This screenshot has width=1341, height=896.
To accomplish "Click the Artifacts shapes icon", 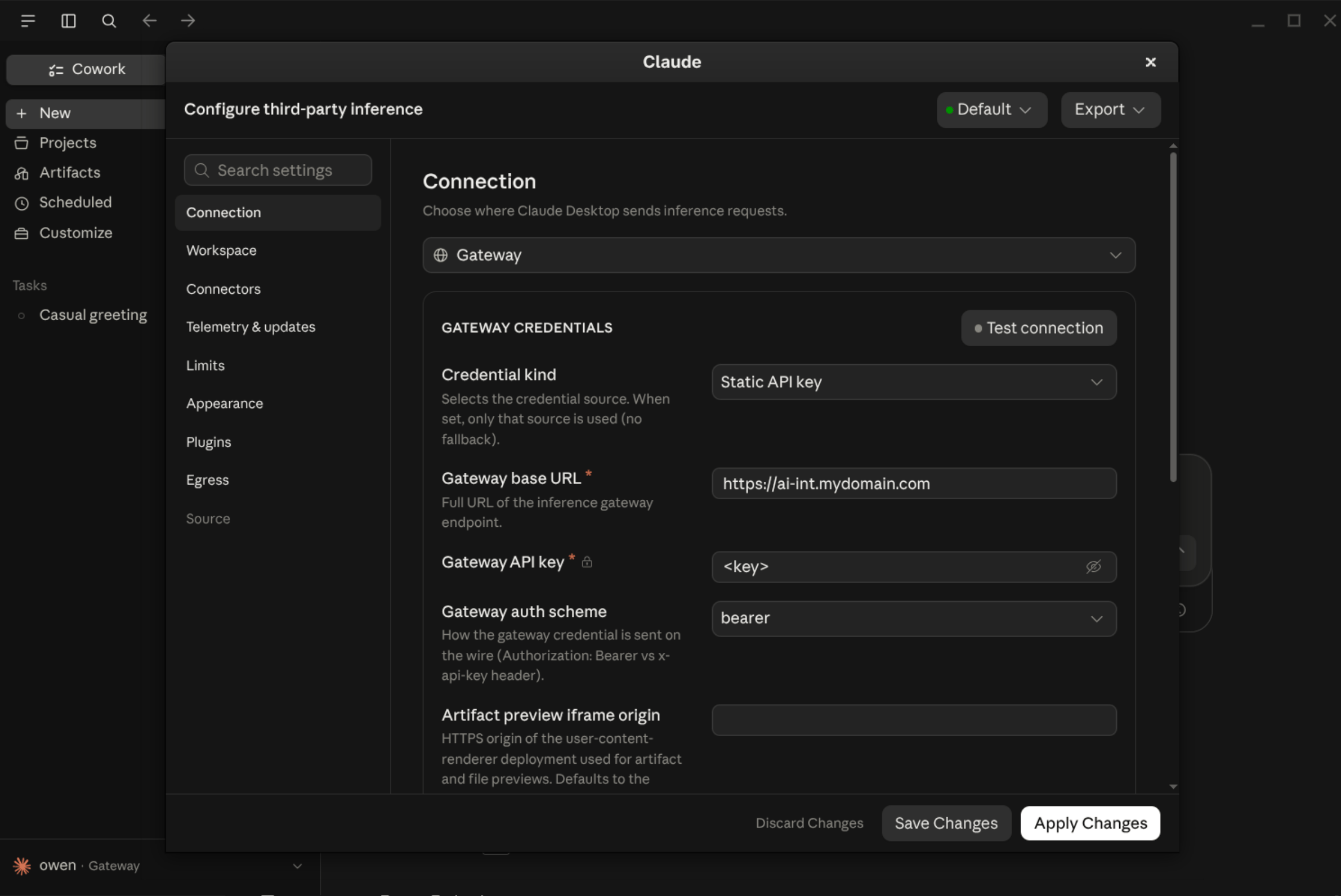I will click(x=21, y=173).
